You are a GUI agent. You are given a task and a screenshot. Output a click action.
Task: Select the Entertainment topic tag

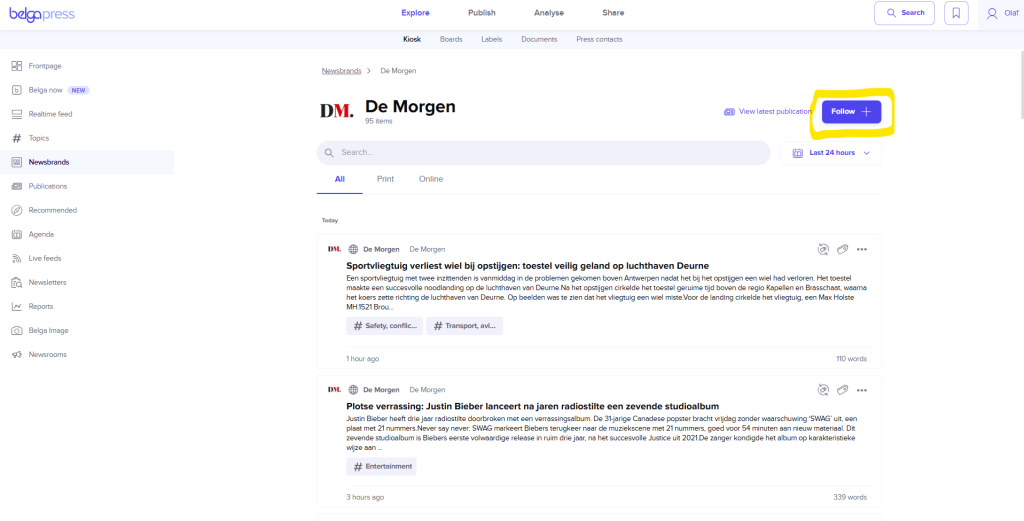point(381,466)
